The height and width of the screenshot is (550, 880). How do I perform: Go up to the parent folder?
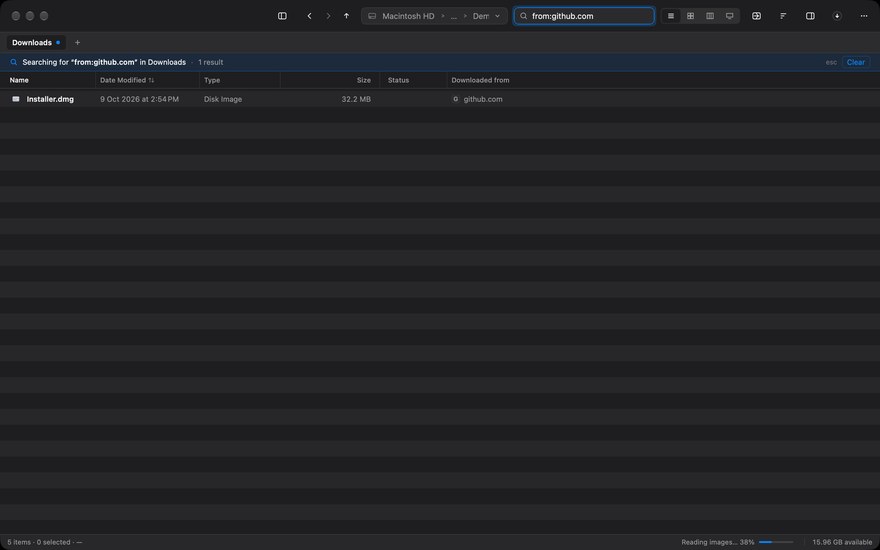tap(346, 16)
